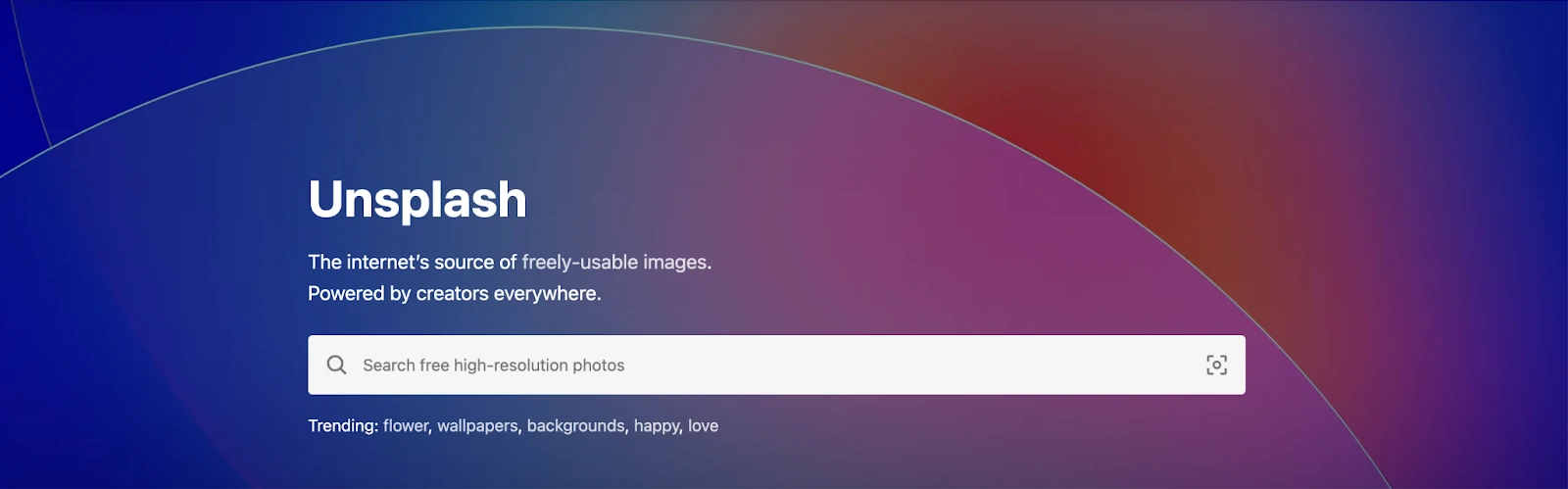
Task: Click the dark blue background left of heading
Action: coord(147,245)
